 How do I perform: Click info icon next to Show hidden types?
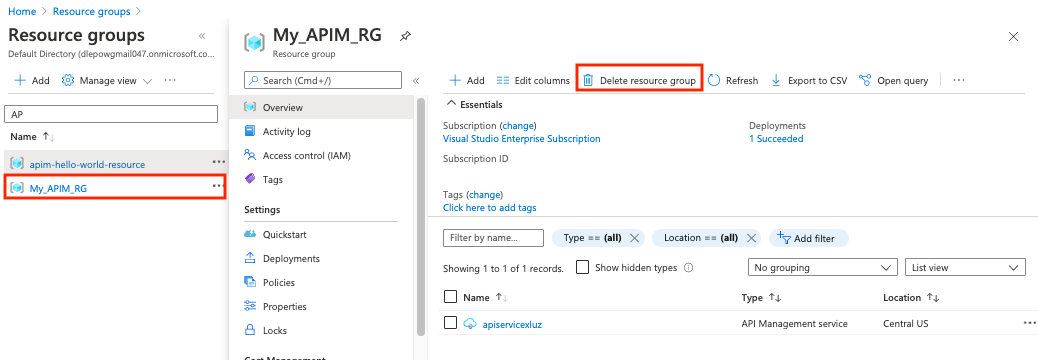[688, 268]
